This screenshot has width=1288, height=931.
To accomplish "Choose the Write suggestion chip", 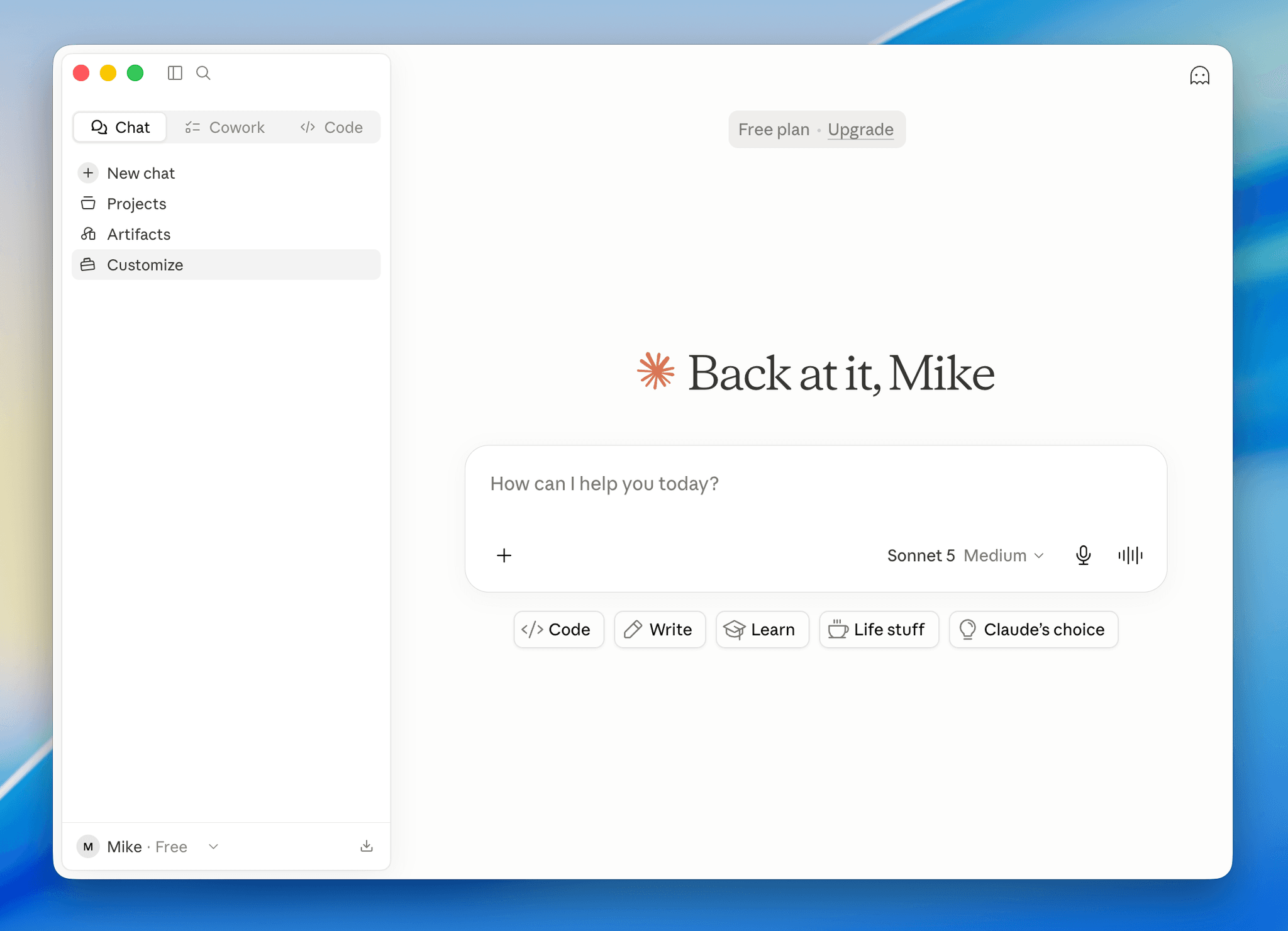I will 660,629.
